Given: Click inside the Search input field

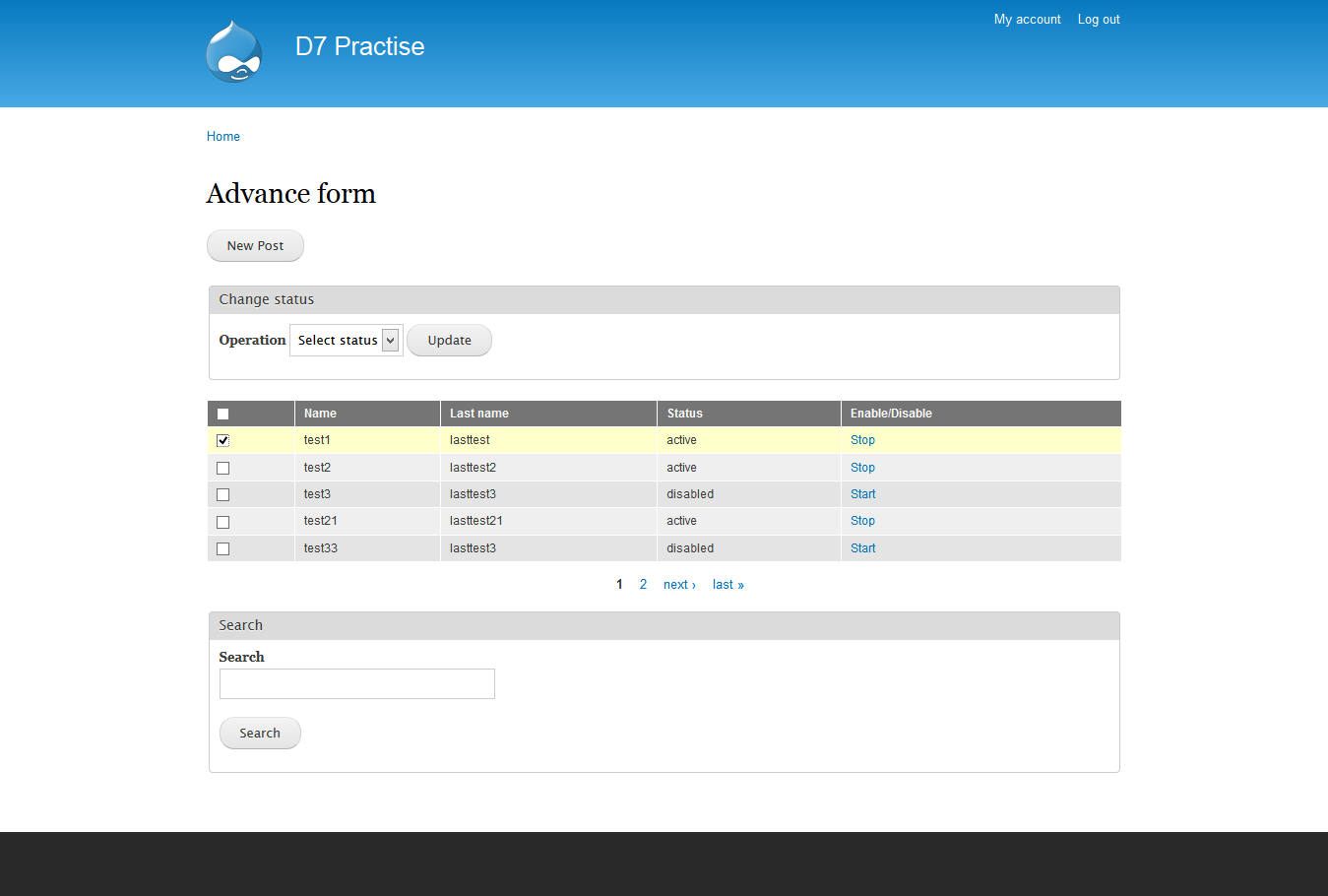Looking at the screenshot, I should 356,683.
